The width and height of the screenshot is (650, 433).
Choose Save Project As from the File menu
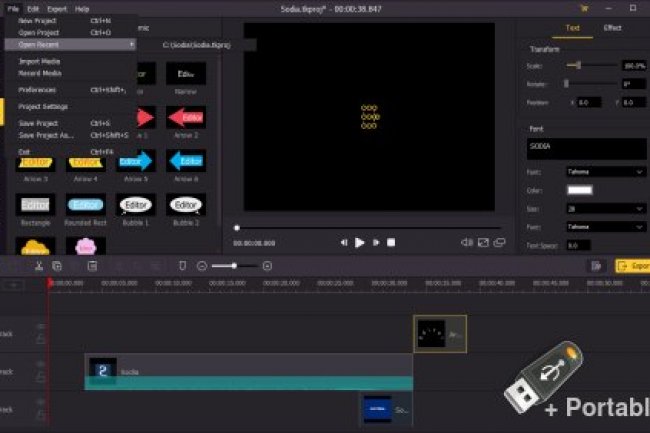[70, 135]
